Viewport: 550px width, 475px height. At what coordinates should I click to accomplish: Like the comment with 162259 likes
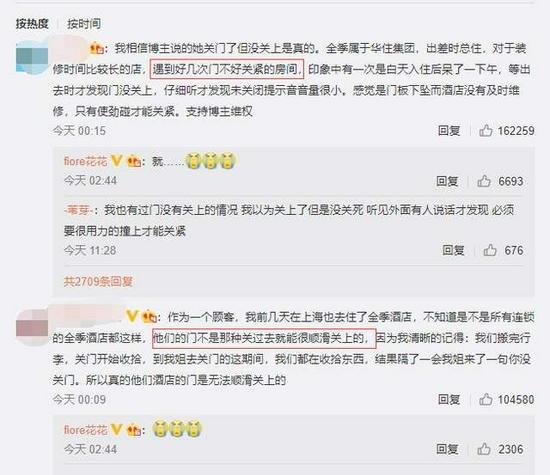coord(485,131)
